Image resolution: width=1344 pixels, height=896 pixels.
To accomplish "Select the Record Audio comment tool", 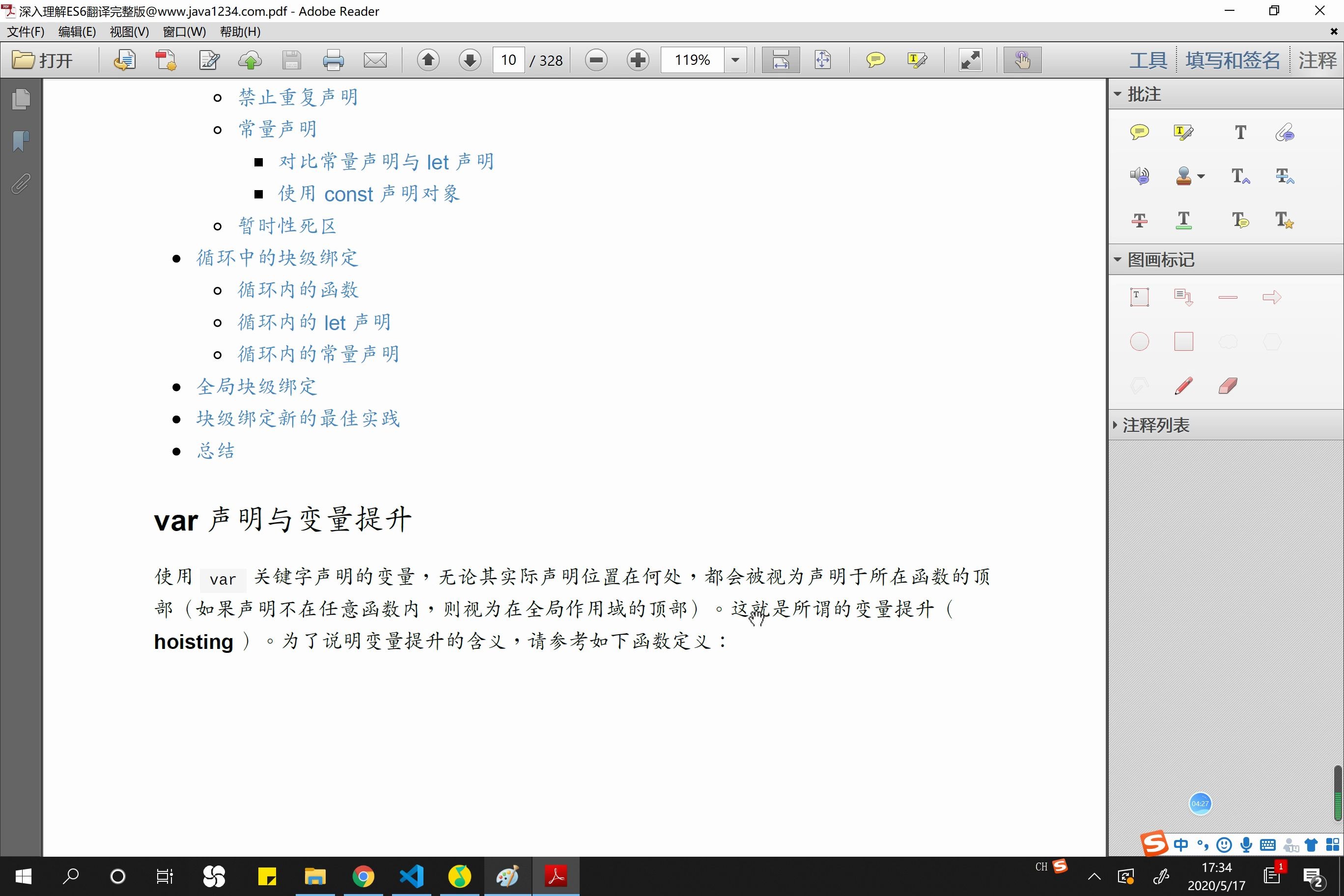I will [x=1140, y=175].
